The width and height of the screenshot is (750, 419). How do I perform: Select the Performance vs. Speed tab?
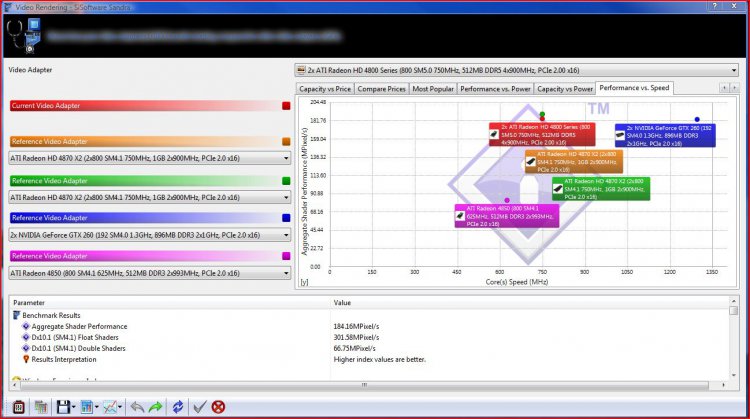(634, 88)
